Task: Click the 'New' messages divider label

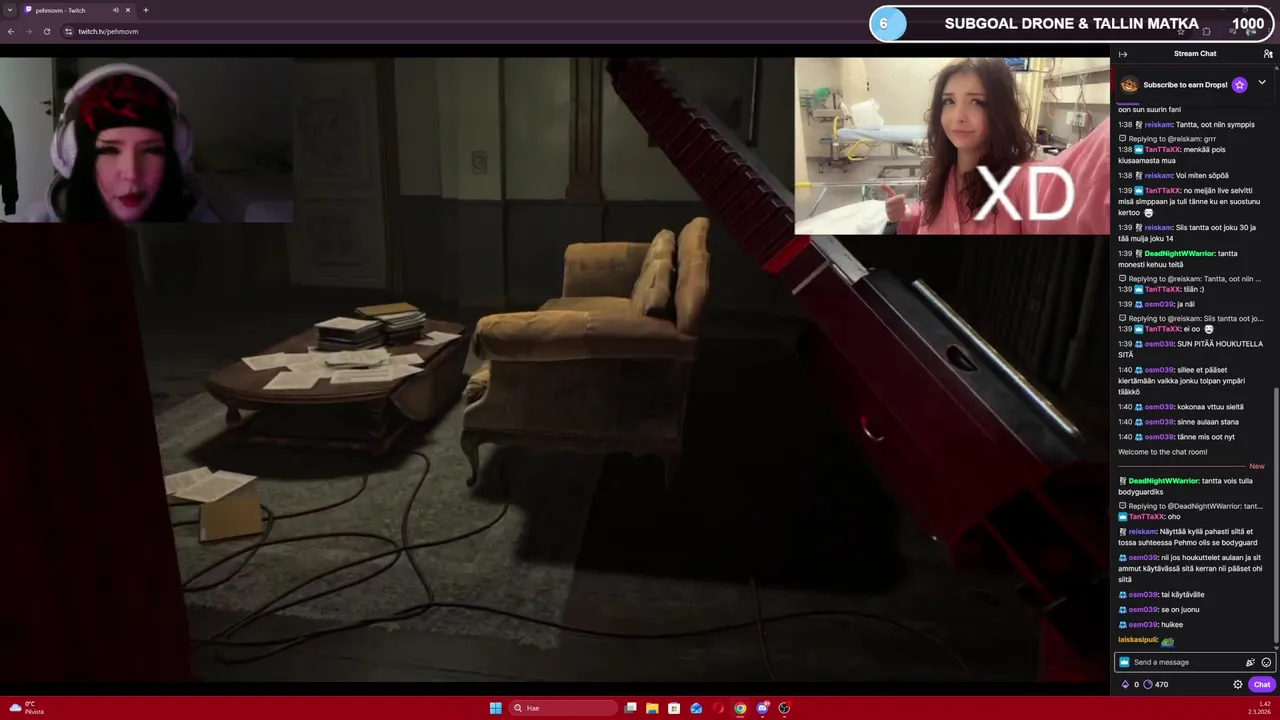Action: 1257,466
